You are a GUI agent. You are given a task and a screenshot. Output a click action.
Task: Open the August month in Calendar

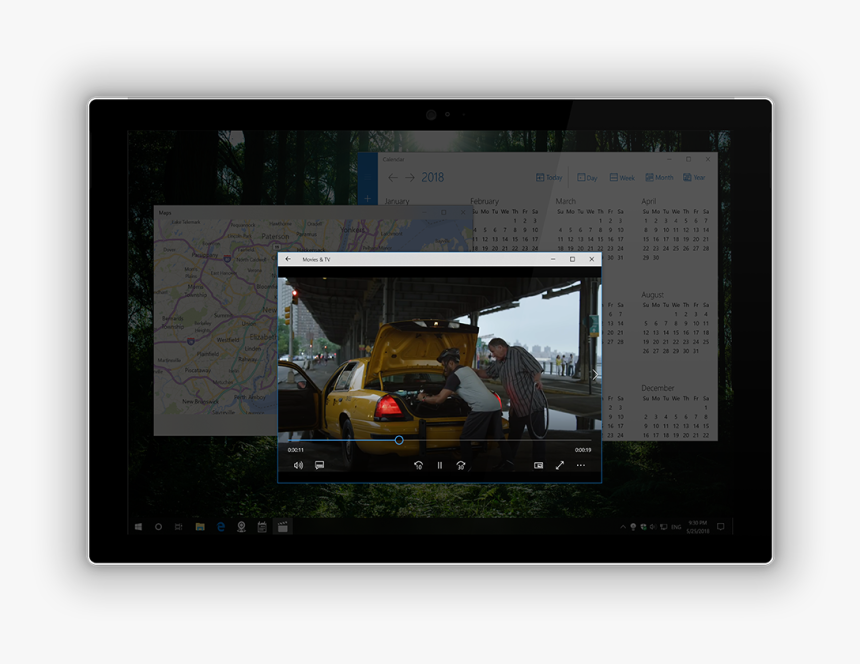tap(652, 295)
